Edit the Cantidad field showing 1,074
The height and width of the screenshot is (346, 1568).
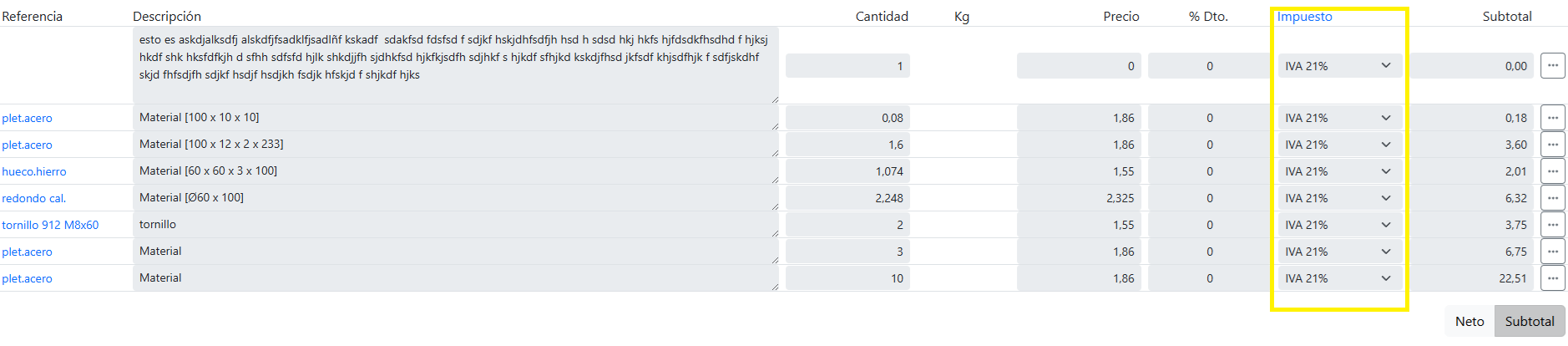(847, 171)
